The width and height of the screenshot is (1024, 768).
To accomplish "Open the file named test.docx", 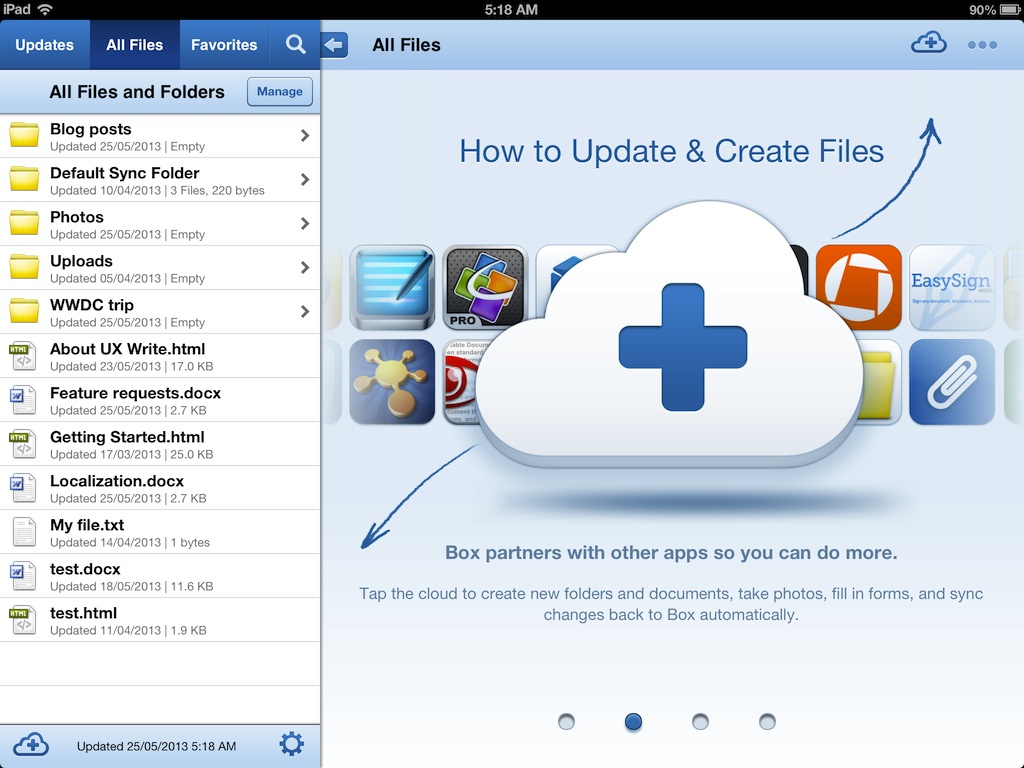I will click(x=160, y=575).
